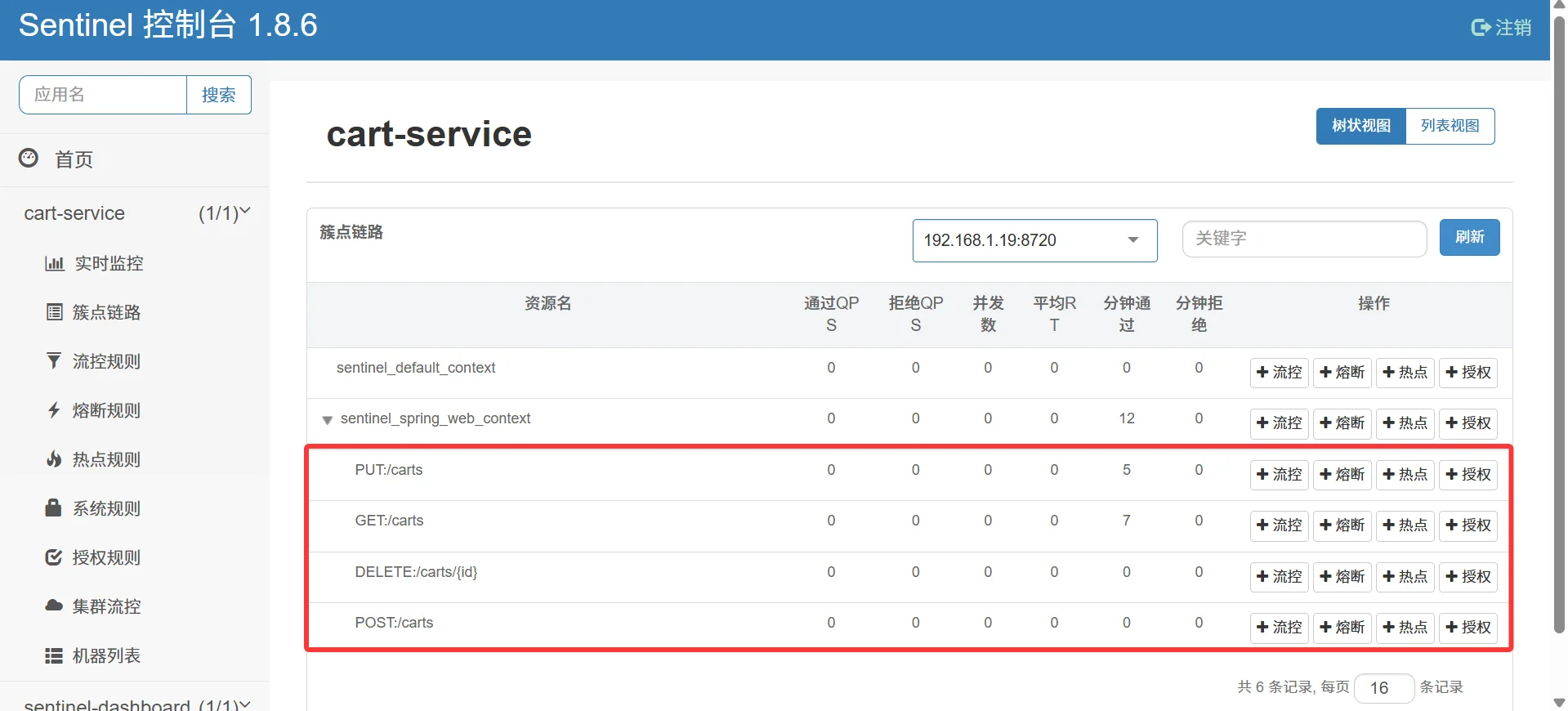Open 熔断规则 menu item
1568x711 pixels.
coord(107,410)
